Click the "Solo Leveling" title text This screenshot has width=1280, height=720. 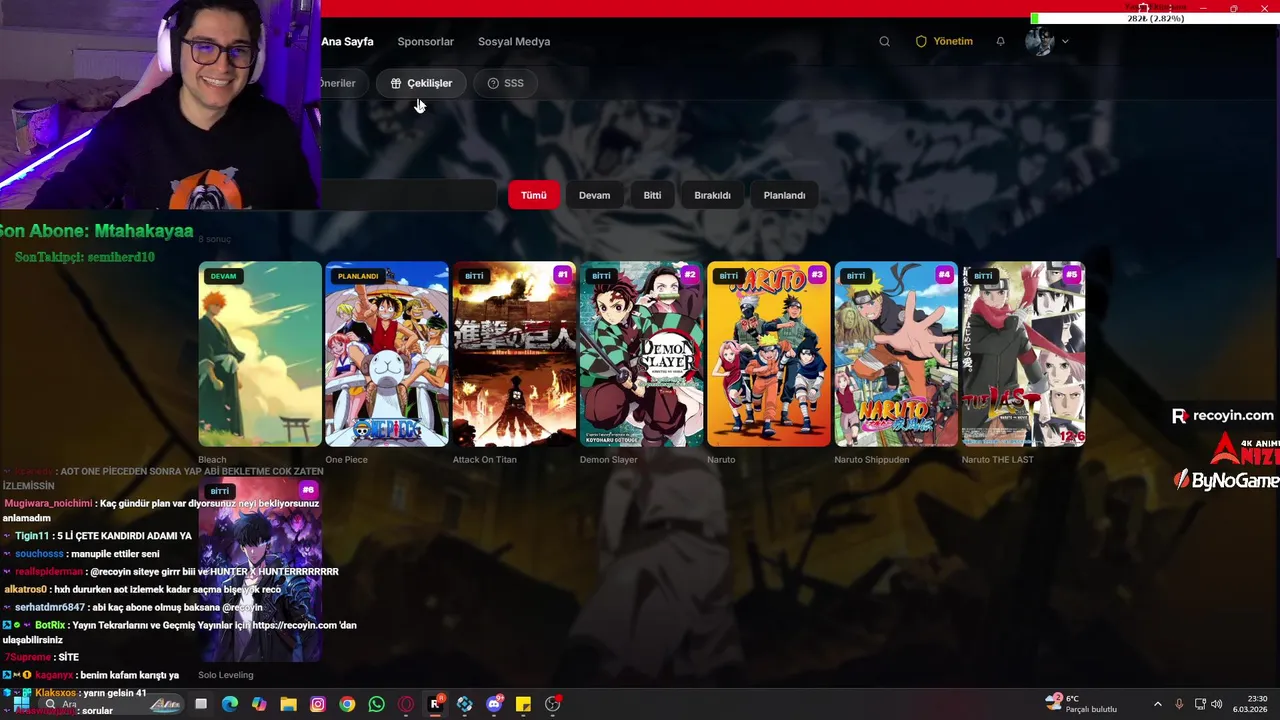pos(226,675)
